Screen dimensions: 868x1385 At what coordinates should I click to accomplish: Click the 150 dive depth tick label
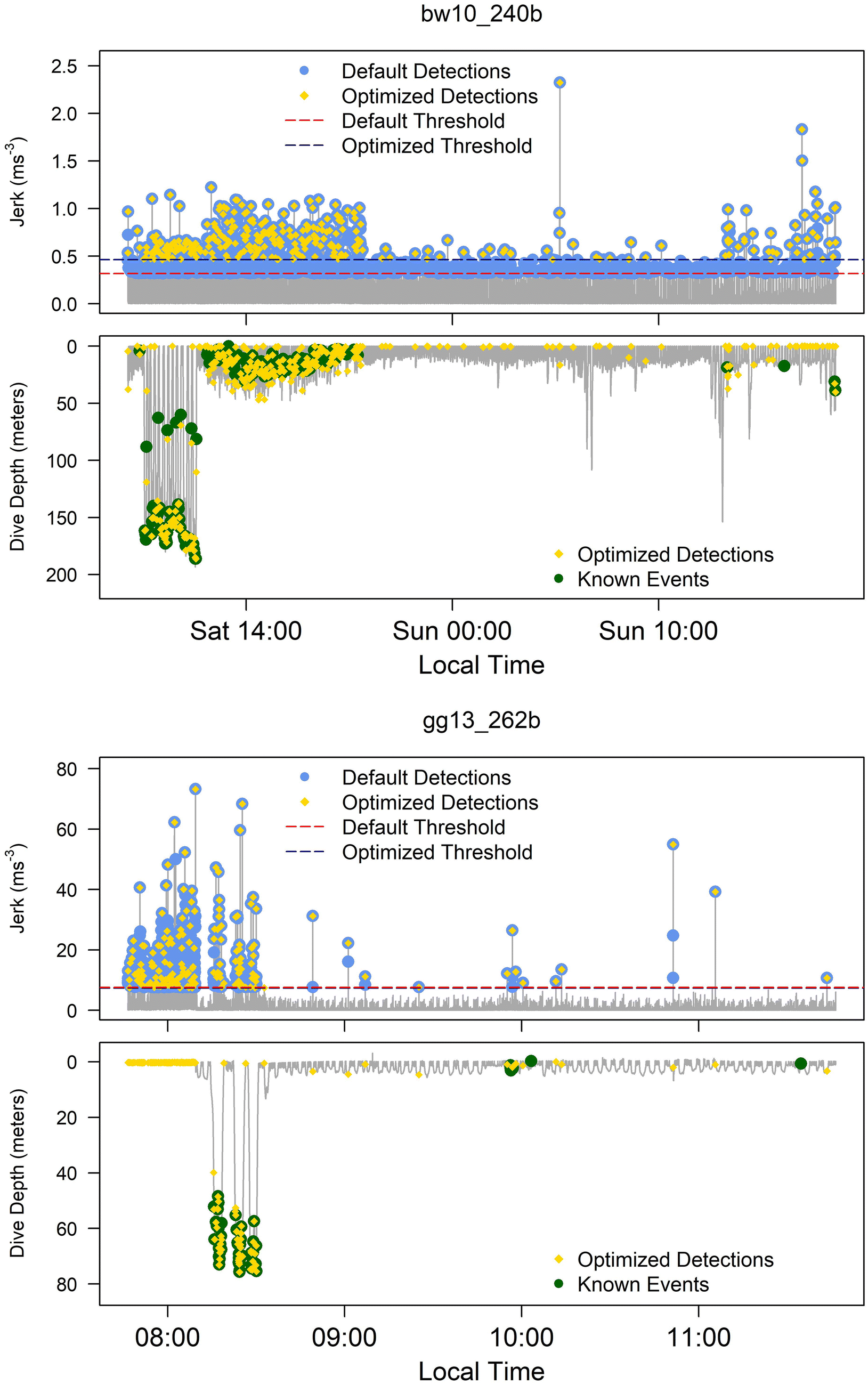[x=61, y=518]
